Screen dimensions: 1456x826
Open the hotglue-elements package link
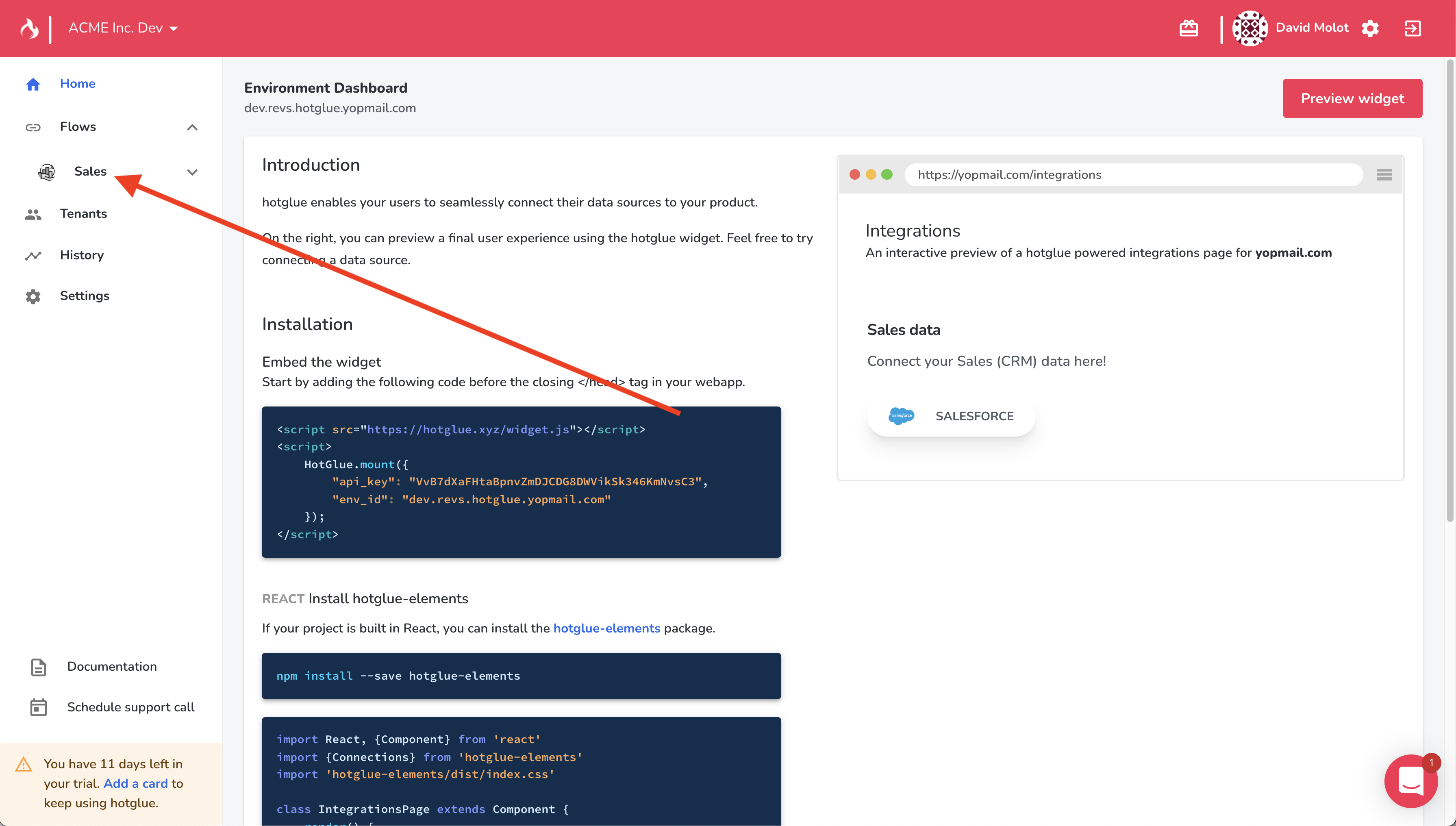606,628
